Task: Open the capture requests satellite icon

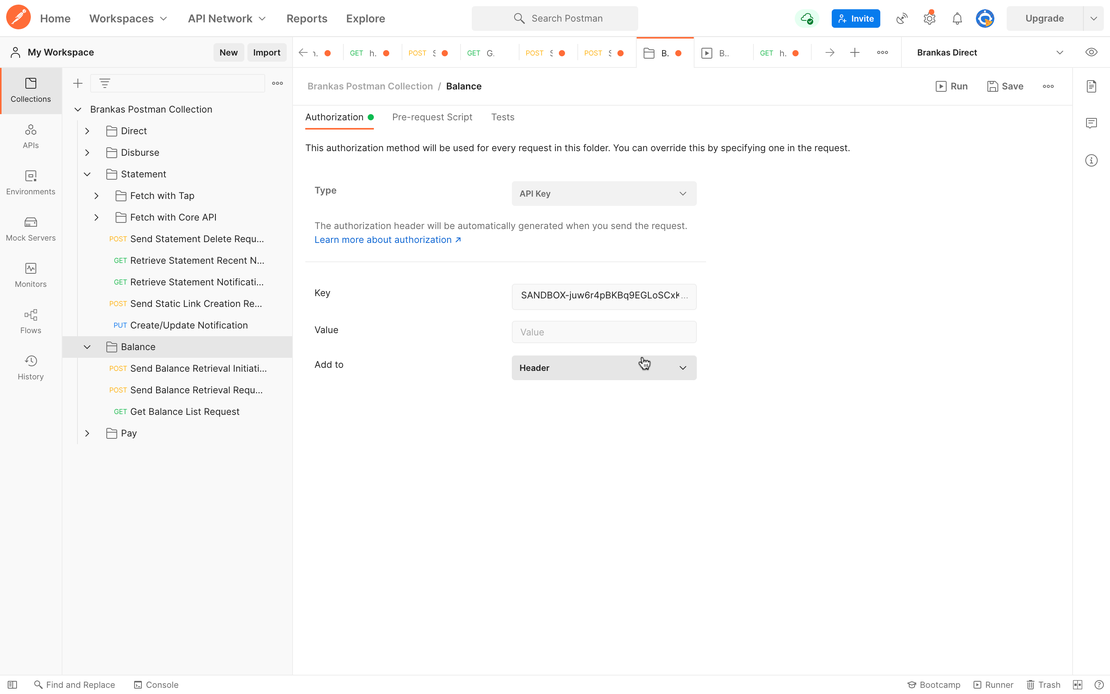Action: pos(902,18)
